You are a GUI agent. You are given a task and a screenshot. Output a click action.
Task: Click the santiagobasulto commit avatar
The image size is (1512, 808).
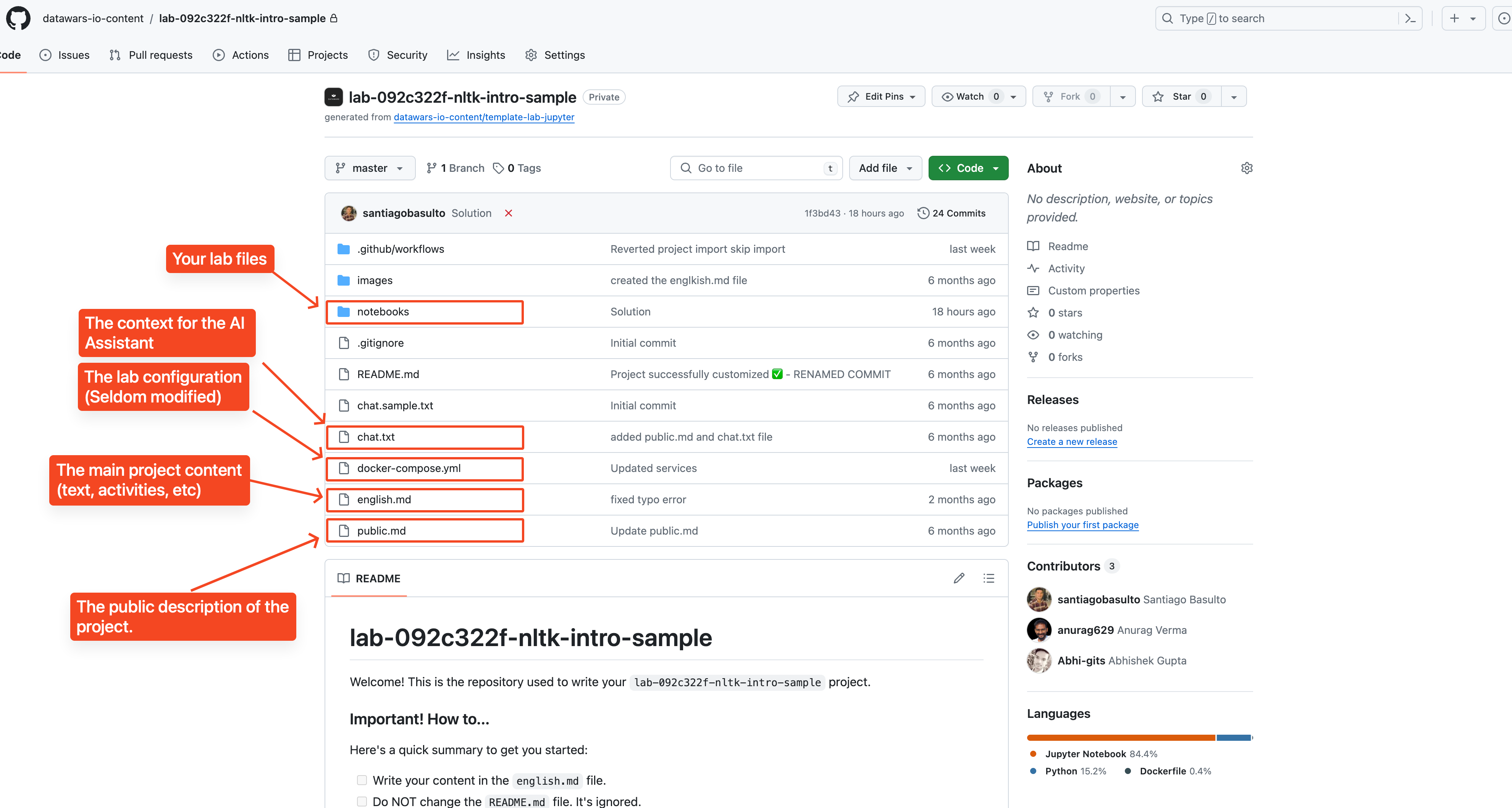coord(349,213)
